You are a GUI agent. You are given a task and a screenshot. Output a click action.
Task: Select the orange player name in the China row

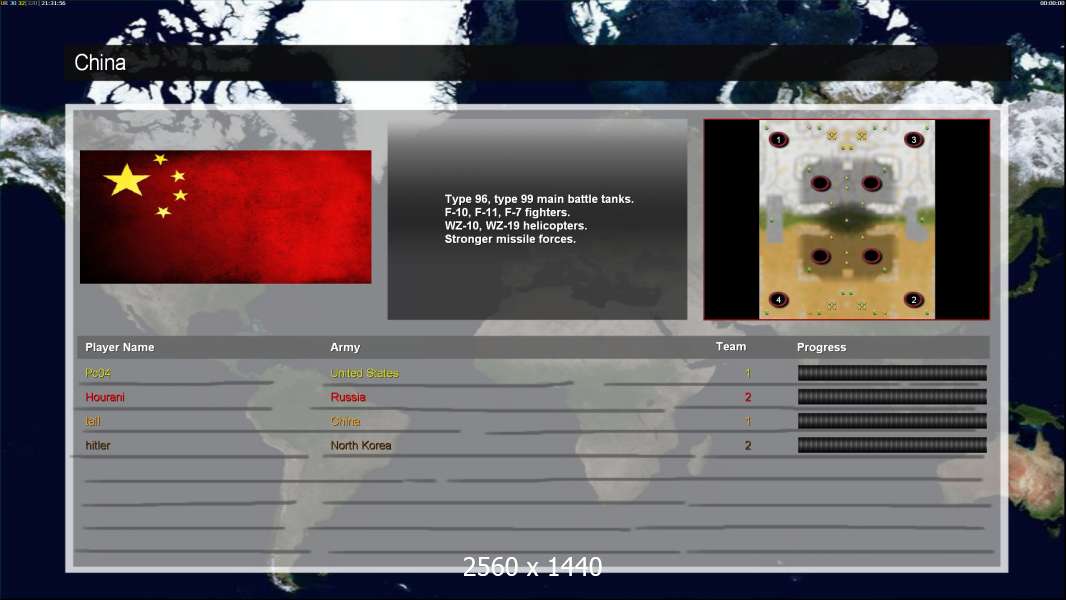92,421
